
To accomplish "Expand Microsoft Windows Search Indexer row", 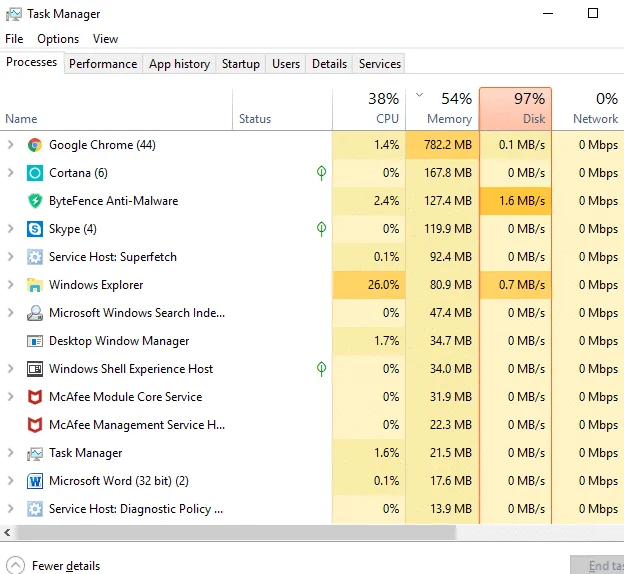I will (11, 313).
